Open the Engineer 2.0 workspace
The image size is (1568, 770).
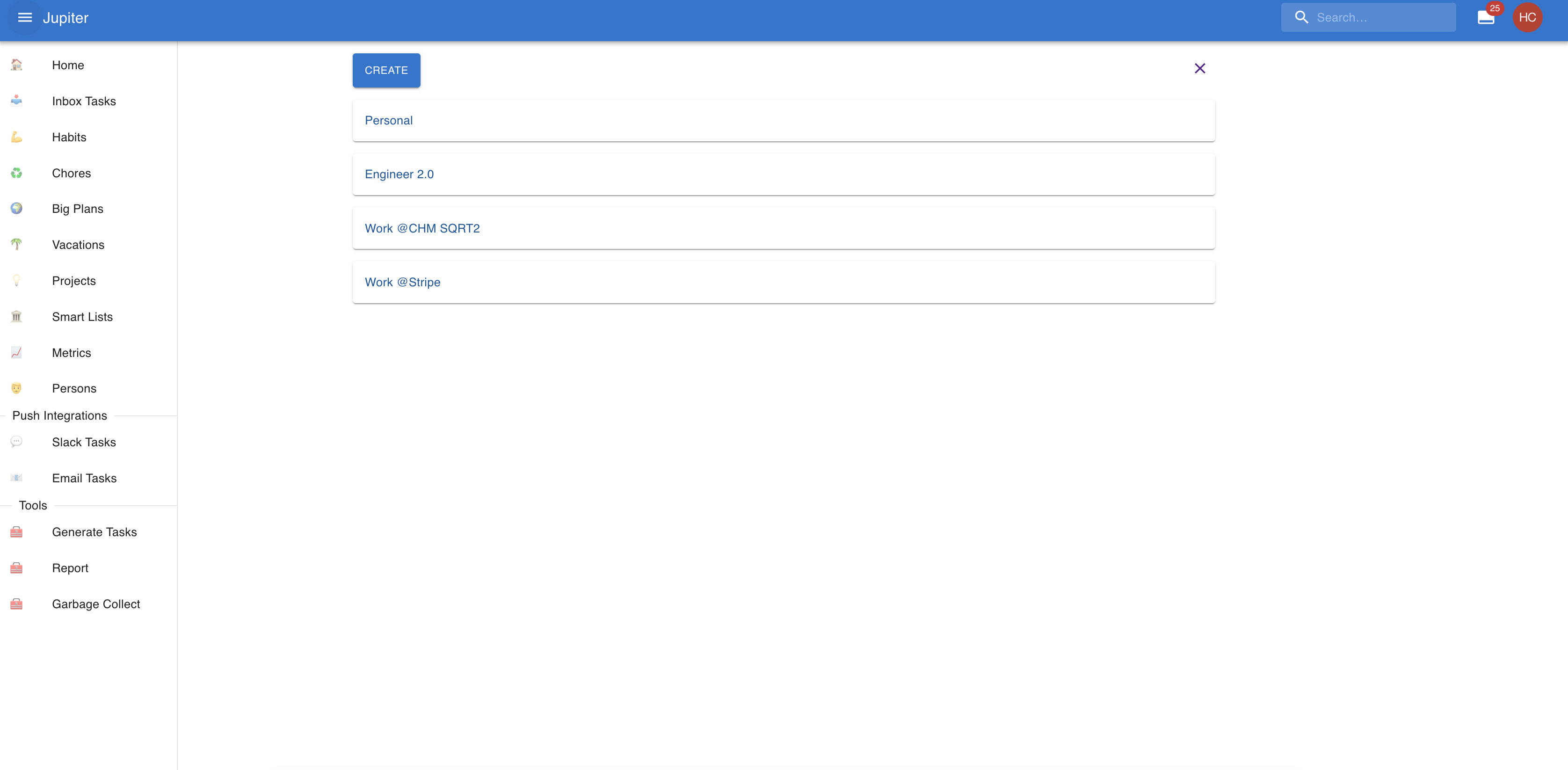click(x=399, y=174)
